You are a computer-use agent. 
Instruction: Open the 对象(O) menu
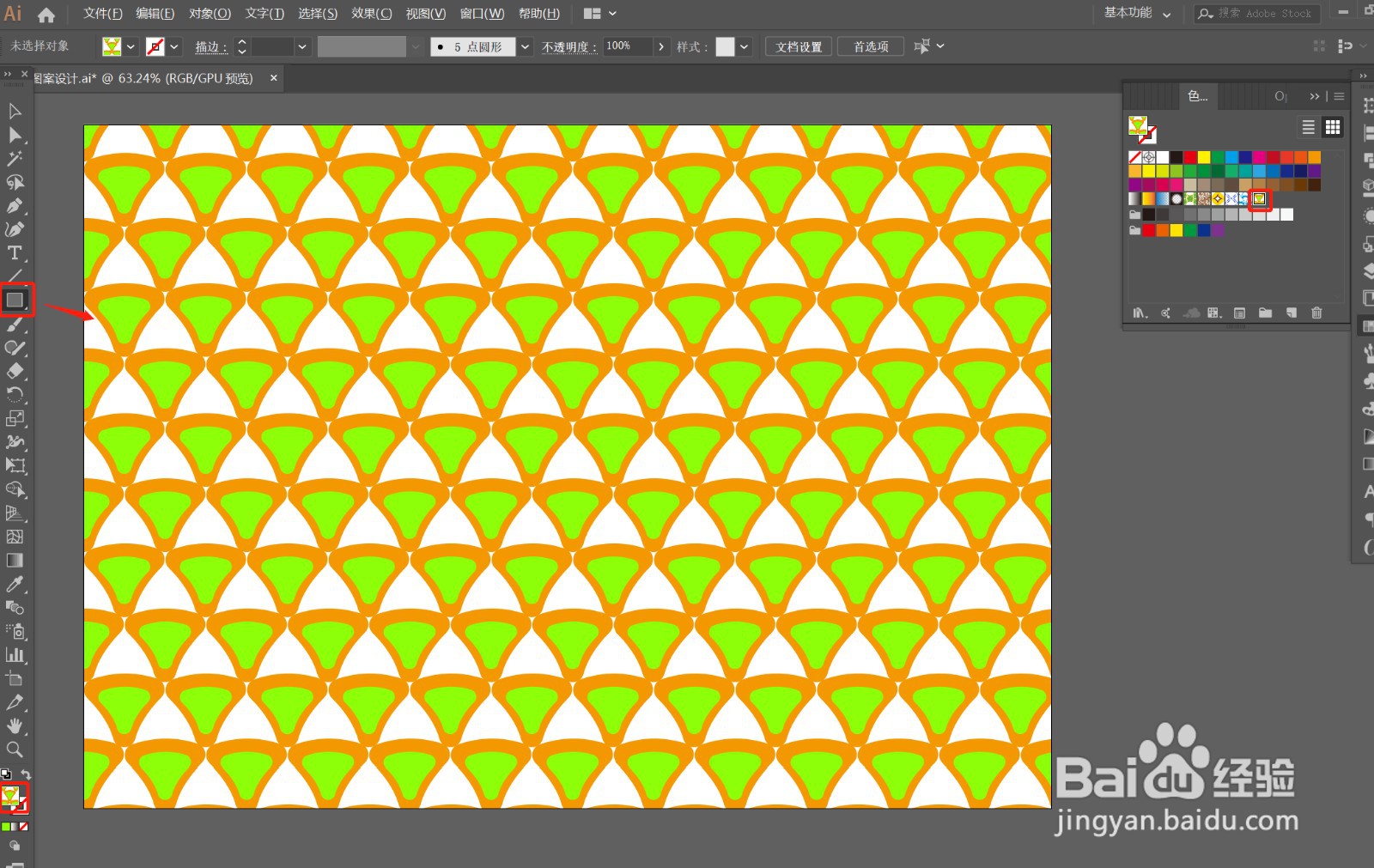point(210,14)
